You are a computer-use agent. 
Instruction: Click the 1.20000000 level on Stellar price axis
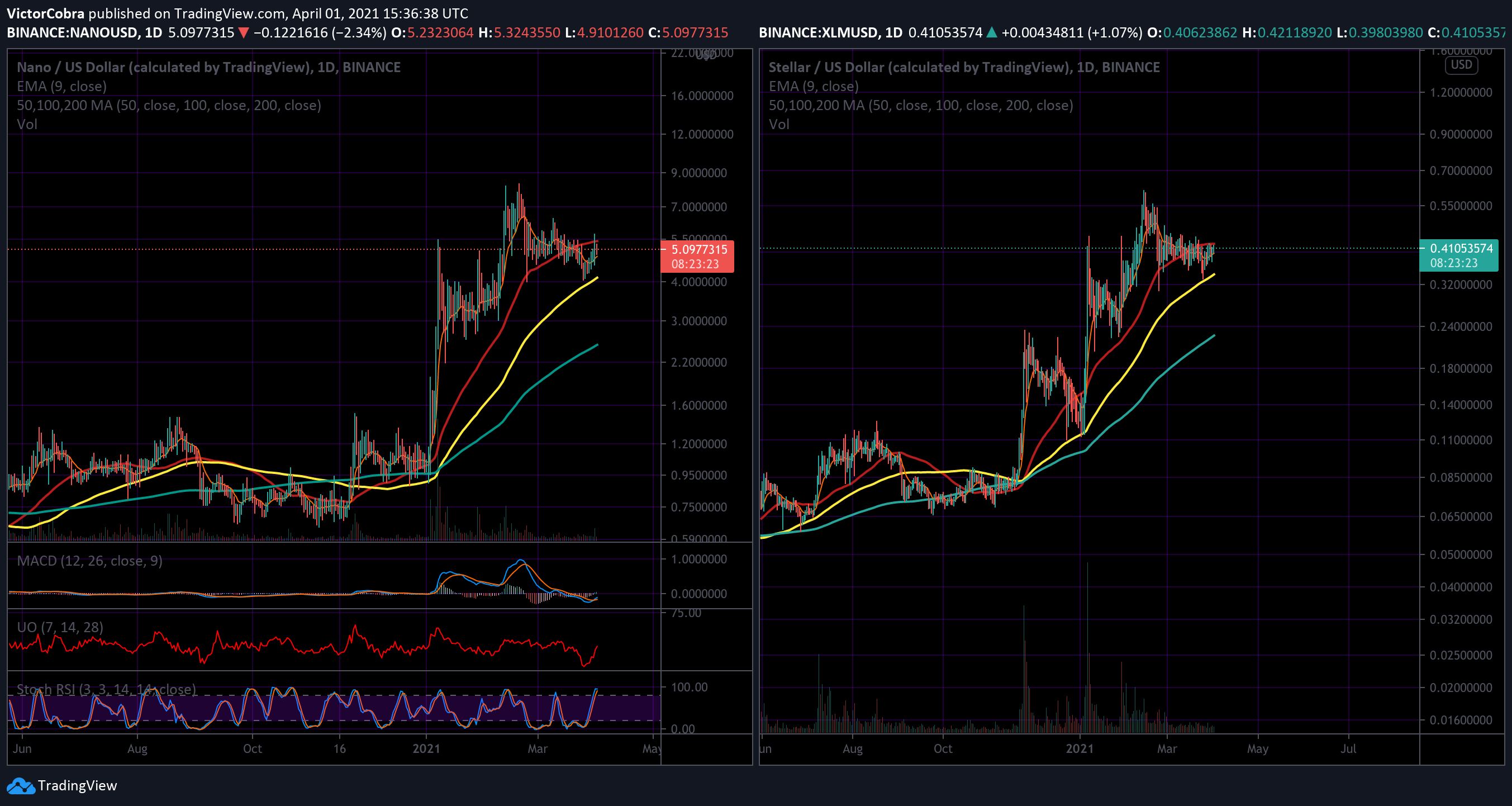click(1461, 92)
